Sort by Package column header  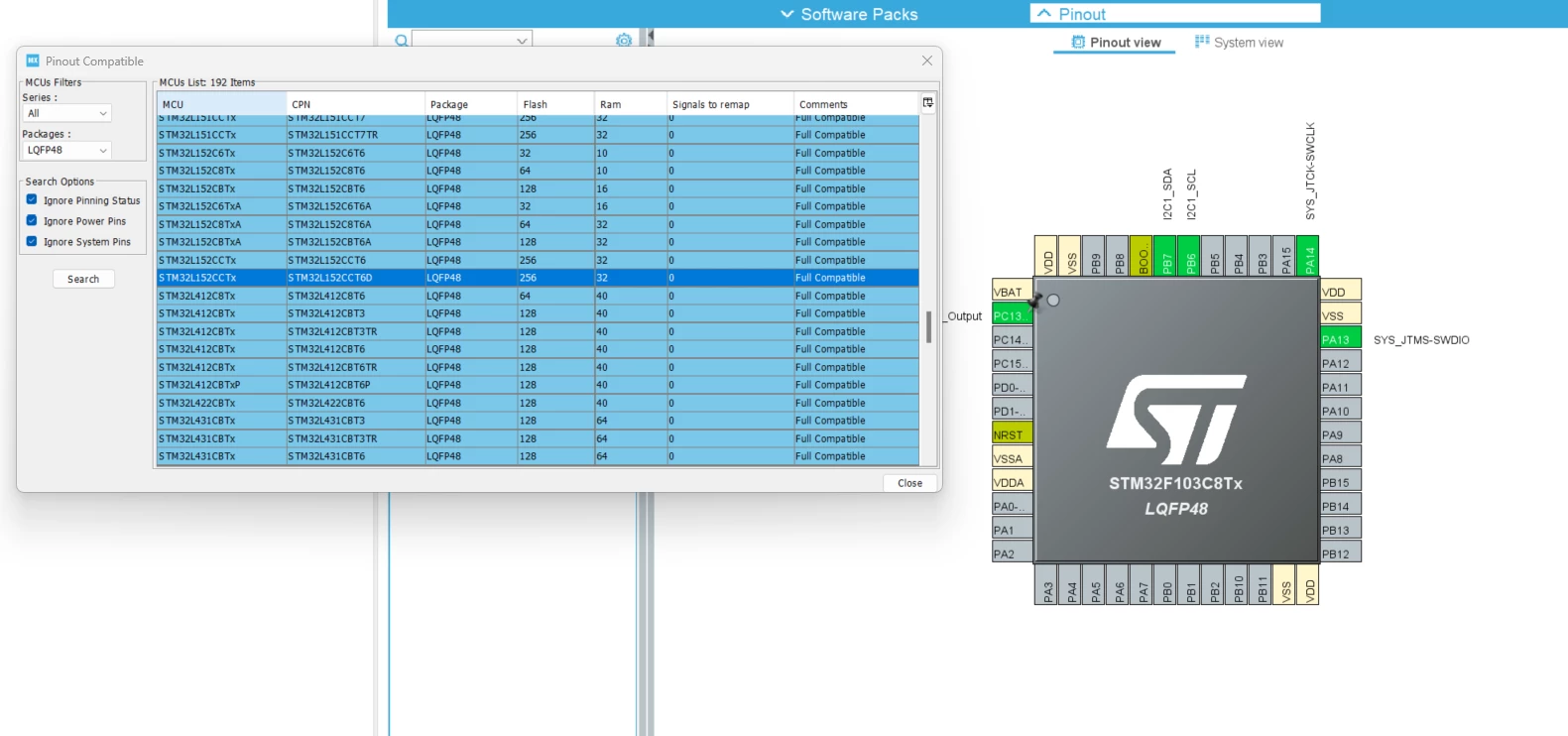(471, 104)
